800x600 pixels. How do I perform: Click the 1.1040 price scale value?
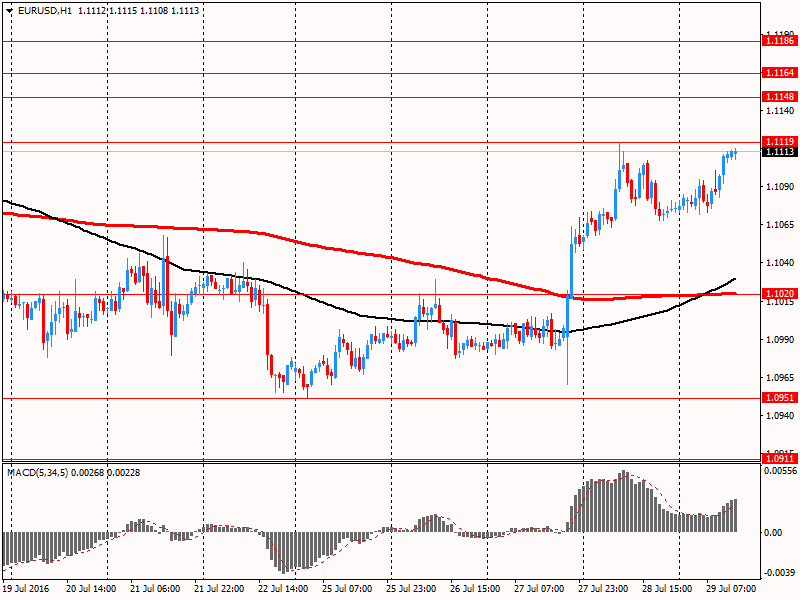[x=780, y=263]
